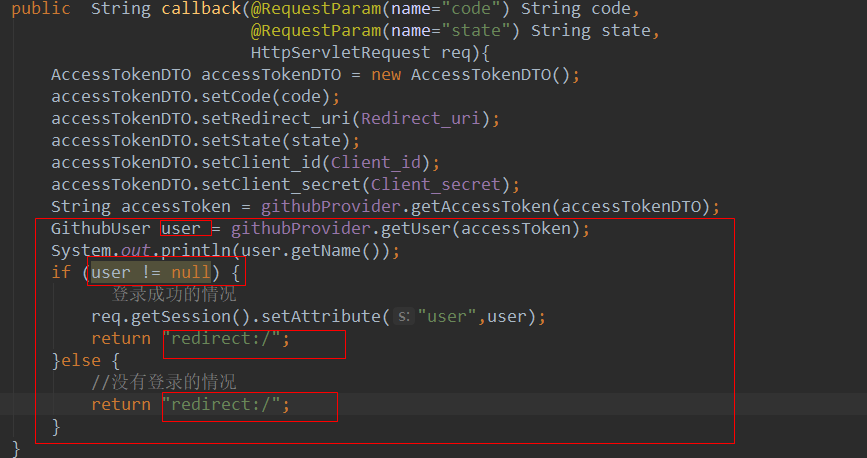867x458 pixels.
Task: Click the highlighted user != null condition
Action: pos(150,272)
